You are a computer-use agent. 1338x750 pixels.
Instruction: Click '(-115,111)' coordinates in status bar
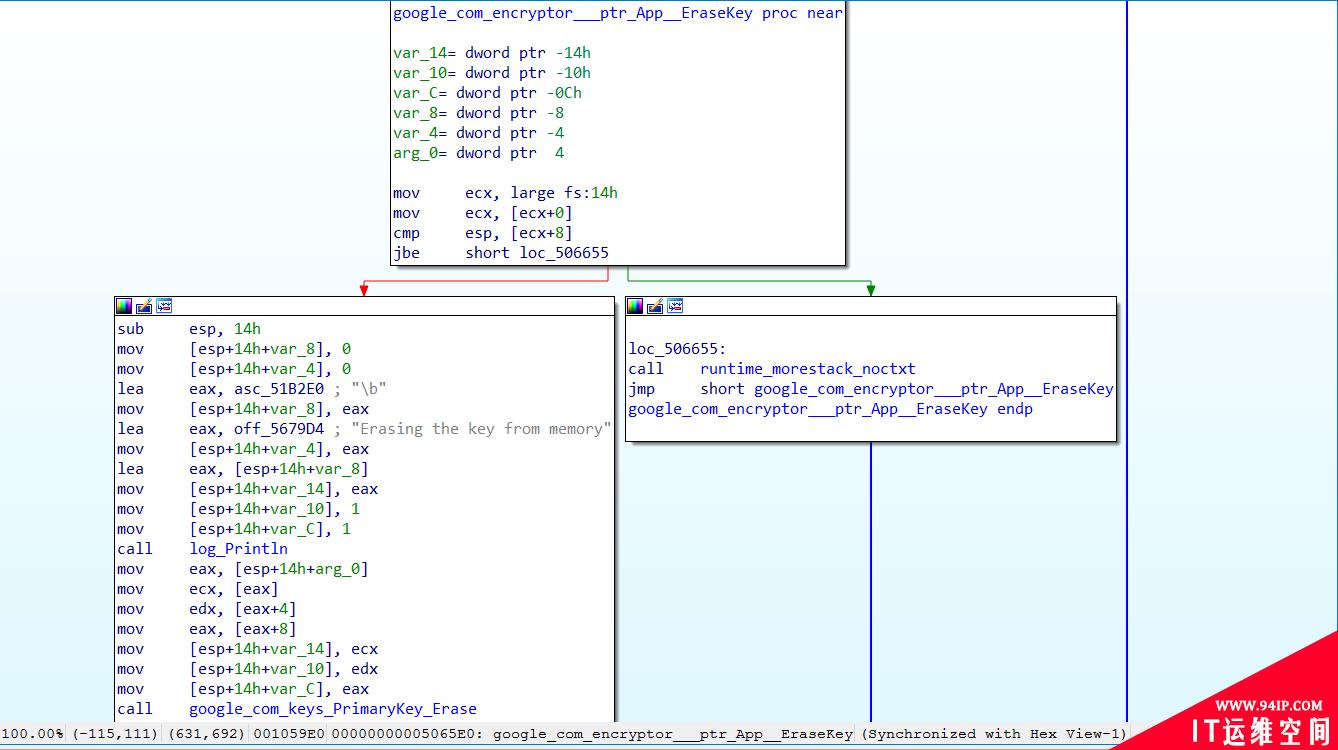coord(114,734)
